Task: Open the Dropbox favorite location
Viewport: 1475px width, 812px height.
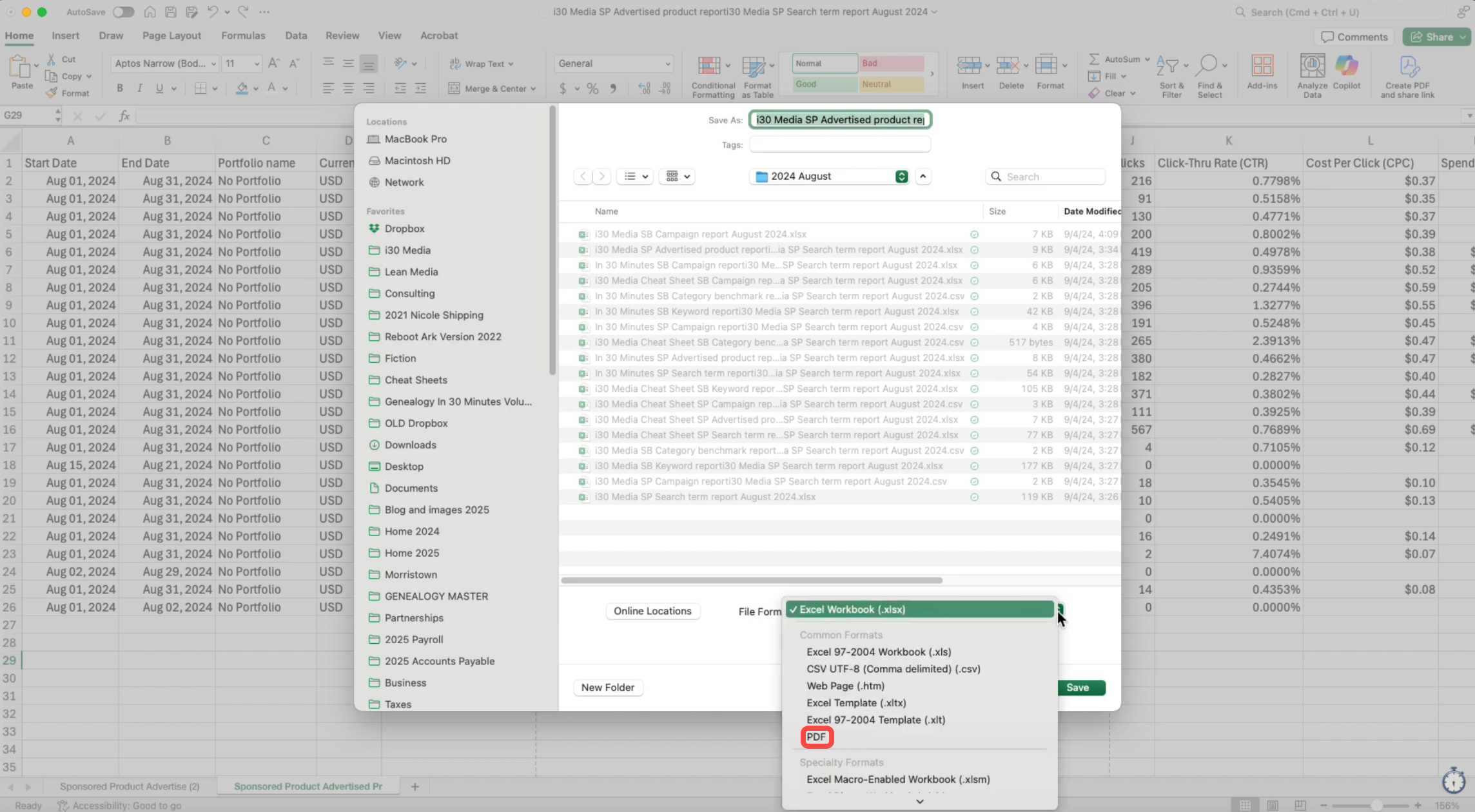Action: tap(404, 228)
